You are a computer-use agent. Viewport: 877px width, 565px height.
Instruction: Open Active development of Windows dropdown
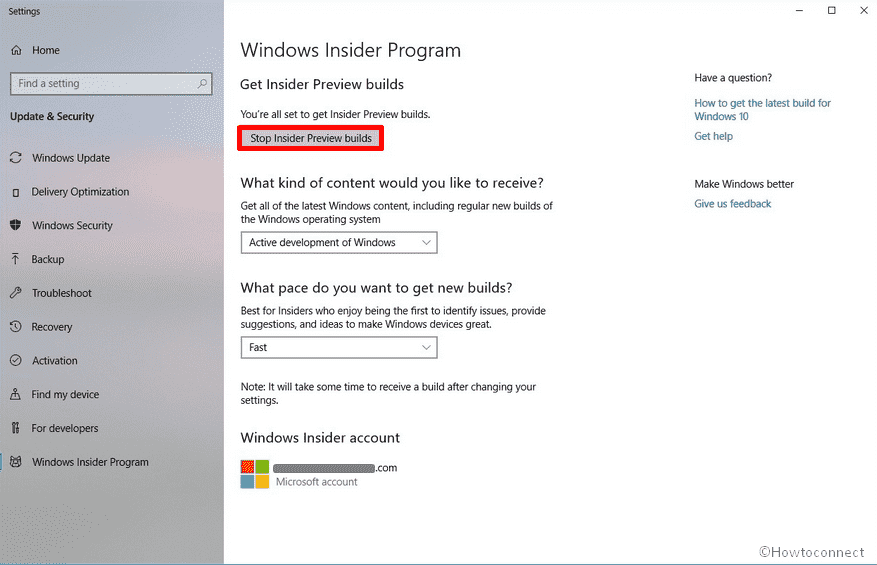[339, 242]
